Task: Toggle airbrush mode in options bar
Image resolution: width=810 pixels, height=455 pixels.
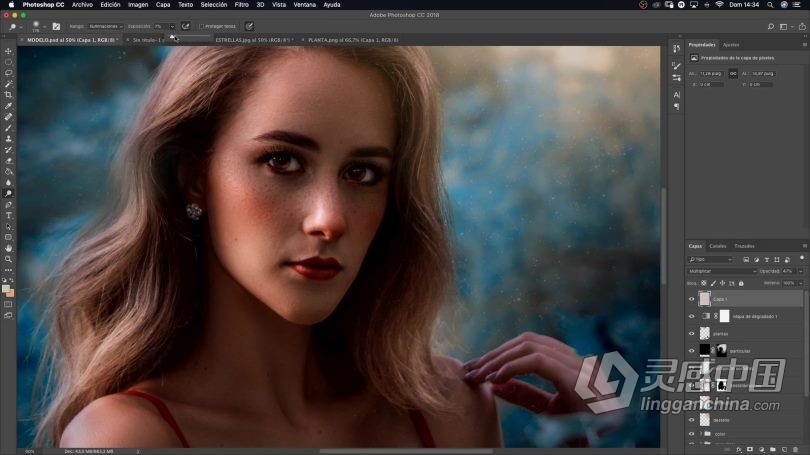Action: click(185, 26)
